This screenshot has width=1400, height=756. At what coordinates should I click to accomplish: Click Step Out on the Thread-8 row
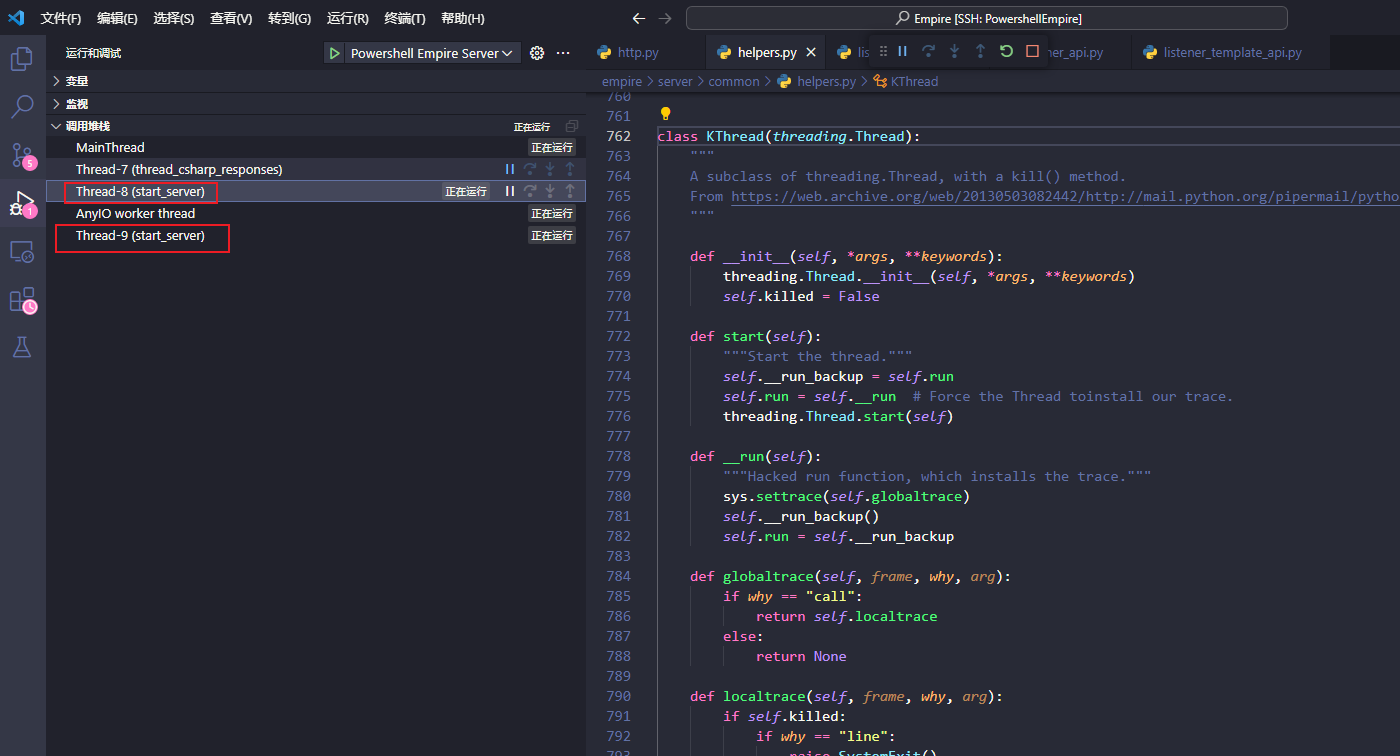570,191
